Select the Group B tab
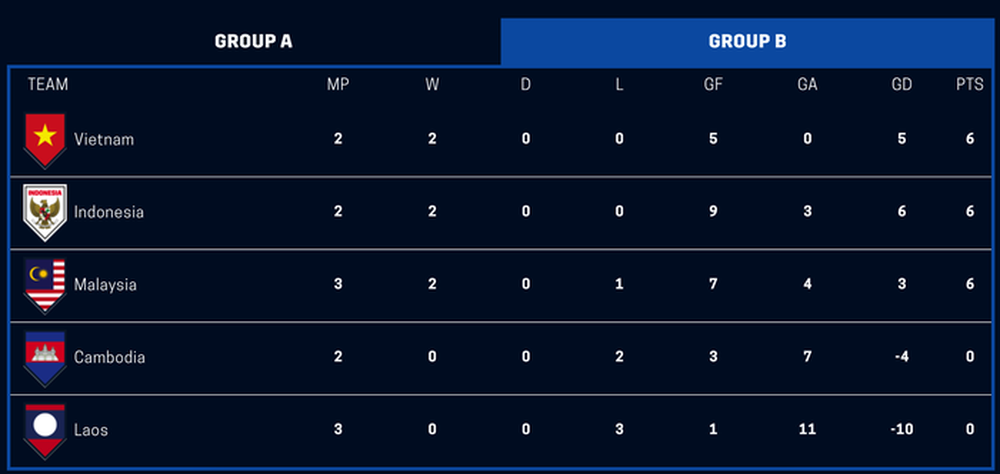Screen dimensions: 1000x474 pyautogui.click(x=747, y=41)
